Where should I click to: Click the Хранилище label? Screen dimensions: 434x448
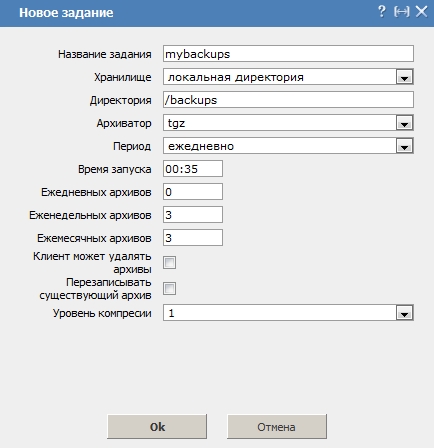coord(123,77)
